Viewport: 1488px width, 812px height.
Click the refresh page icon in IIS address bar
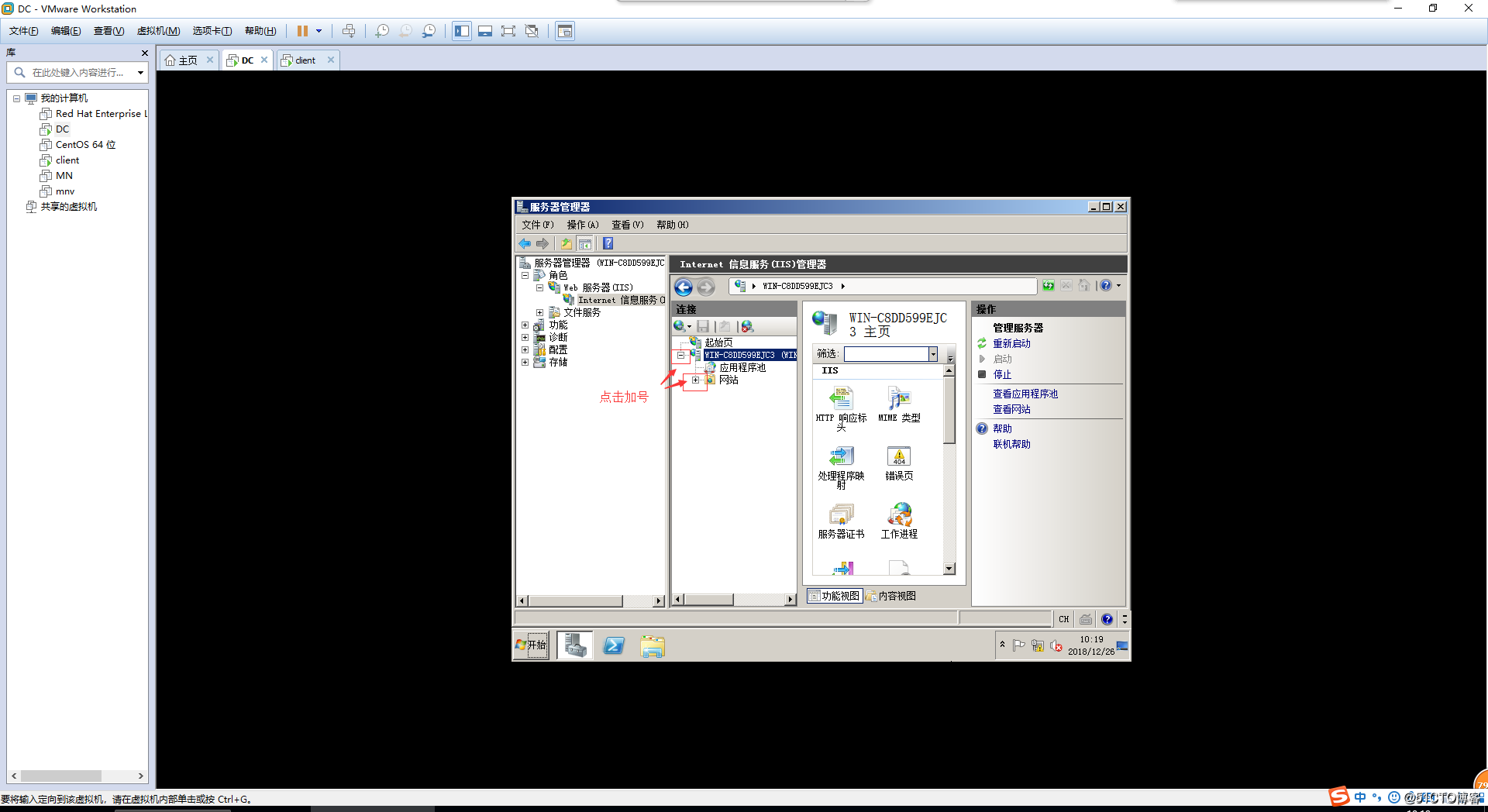coord(1048,286)
